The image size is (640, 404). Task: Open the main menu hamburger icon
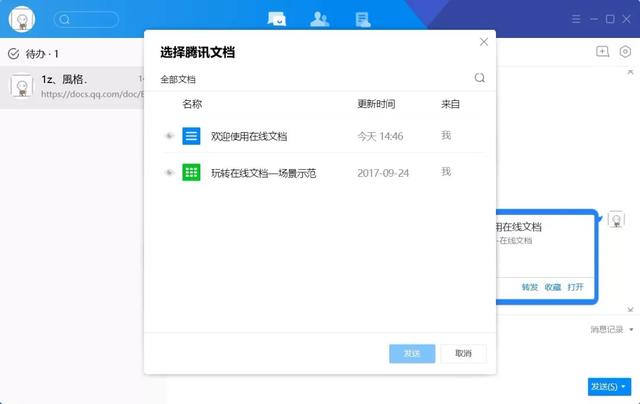click(576, 19)
